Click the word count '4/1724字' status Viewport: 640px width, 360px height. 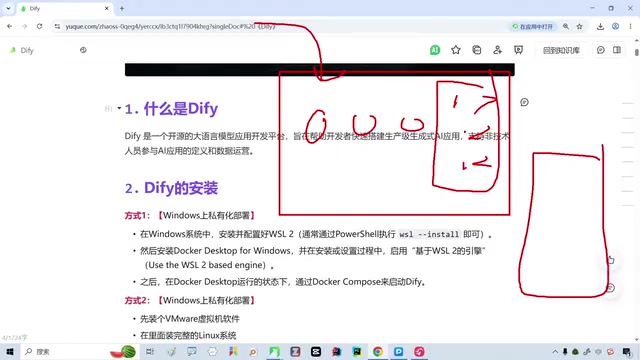click(x=14, y=338)
